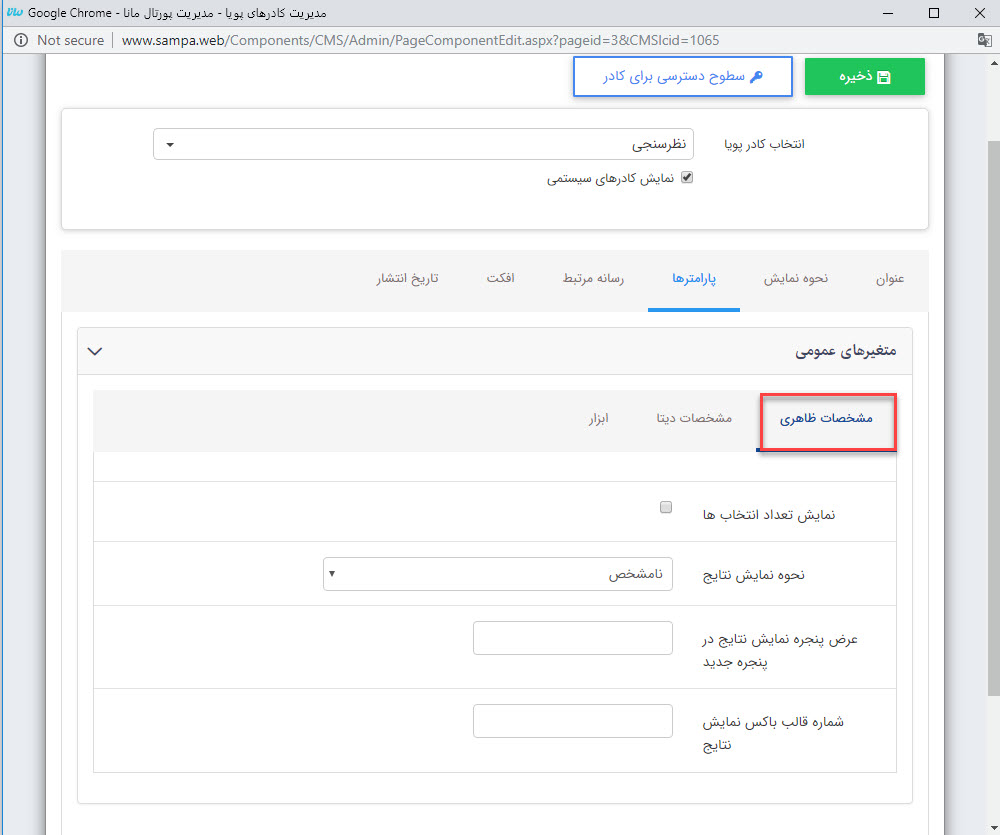Uncheck نمایش کادرهای سیستمی checkbox

click(686, 178)
